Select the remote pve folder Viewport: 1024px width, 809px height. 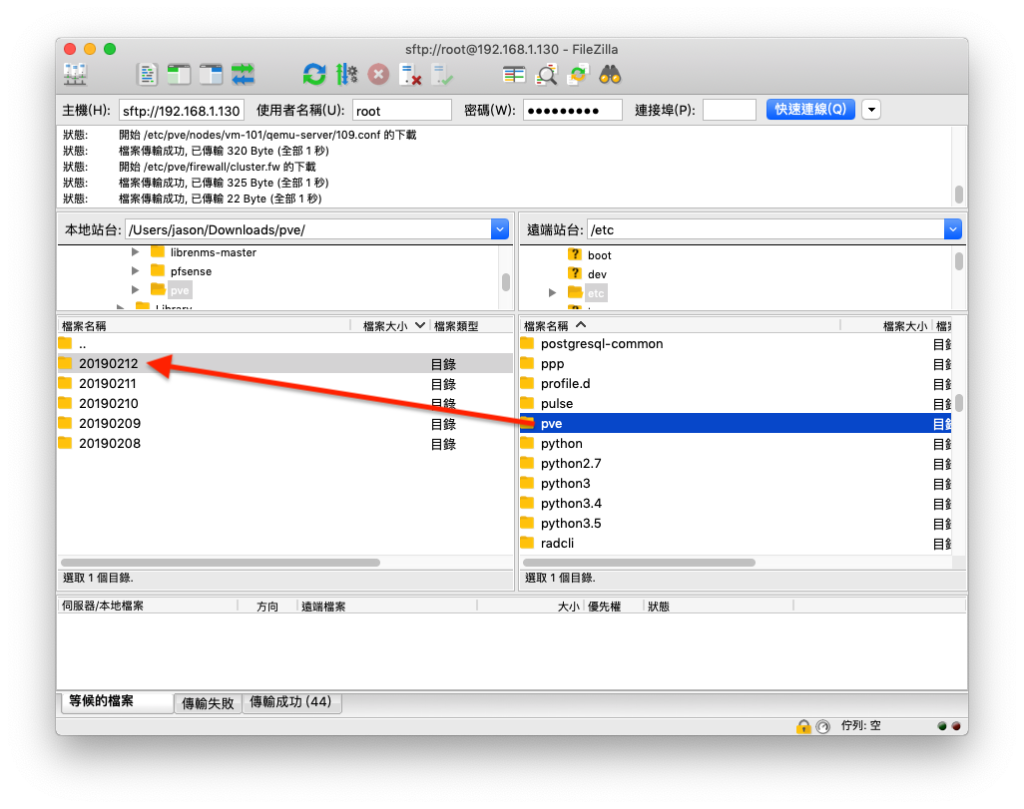735,423
